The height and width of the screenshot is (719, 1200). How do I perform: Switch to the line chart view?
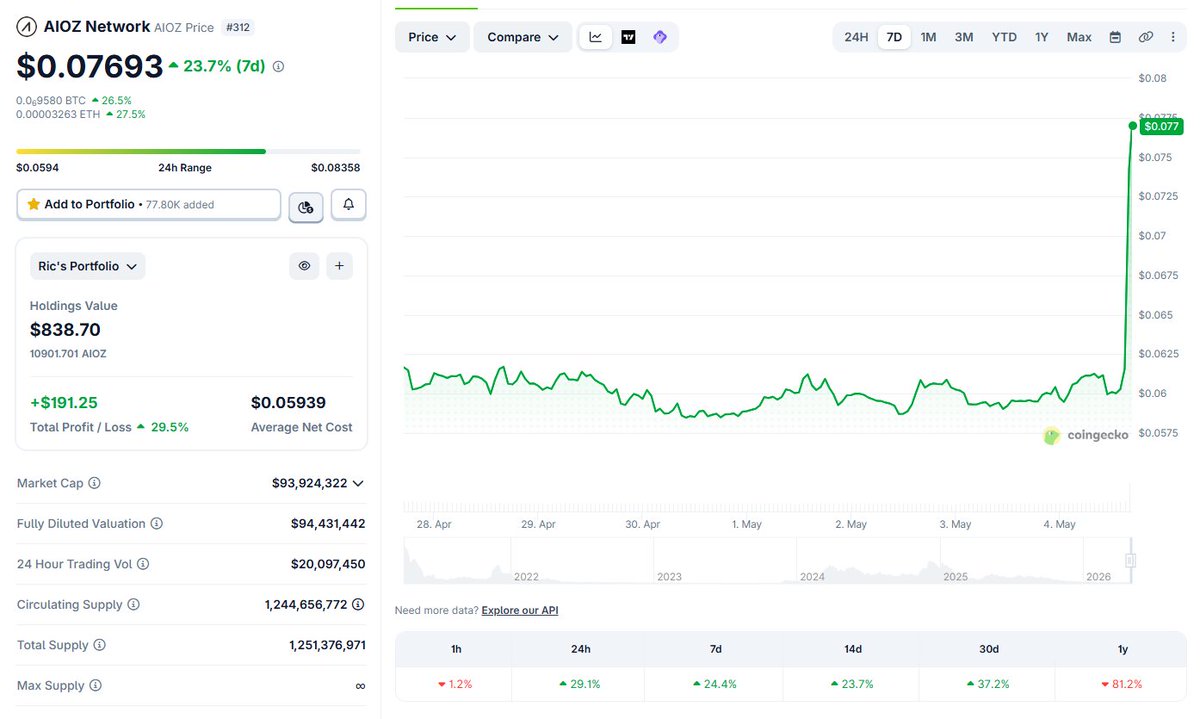[x=596, y=37]
